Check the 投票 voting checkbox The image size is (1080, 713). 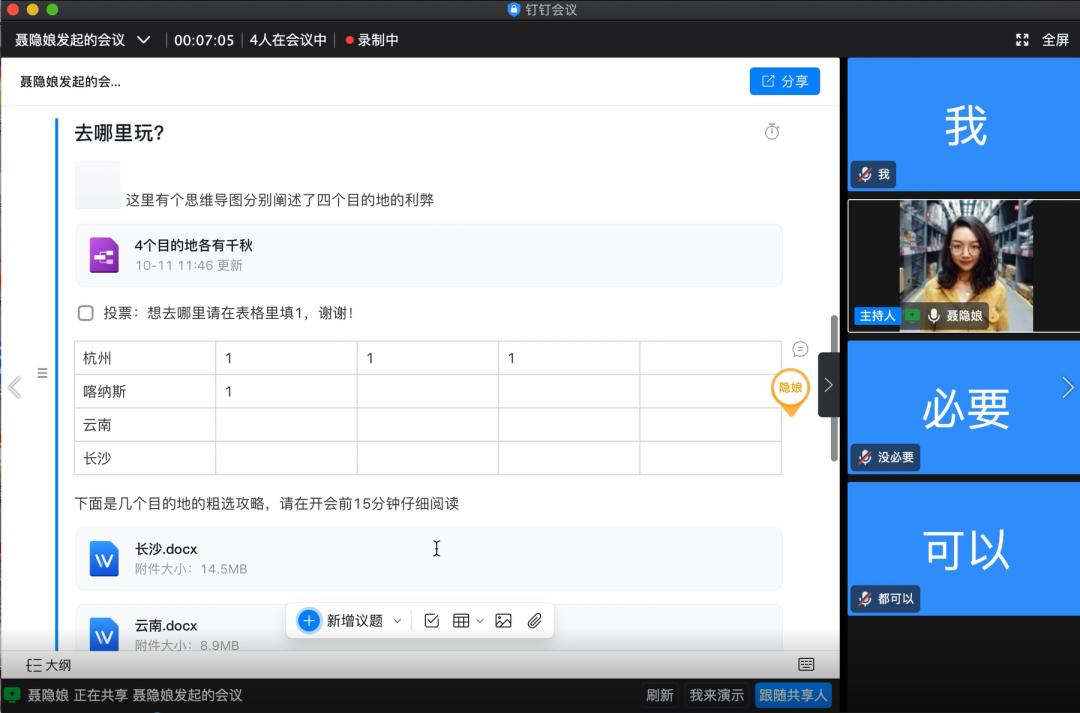click(x=86, y=313)
